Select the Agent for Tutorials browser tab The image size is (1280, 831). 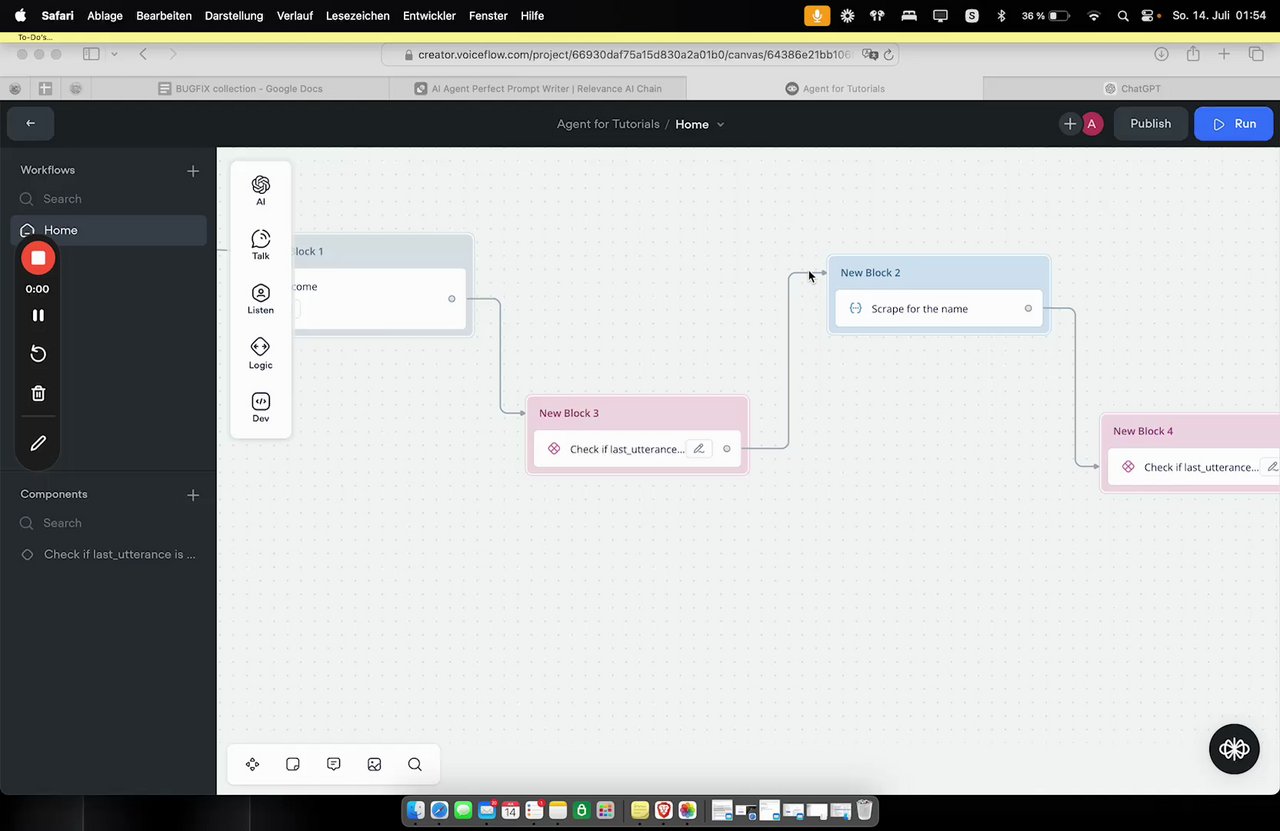coord(835,88)
